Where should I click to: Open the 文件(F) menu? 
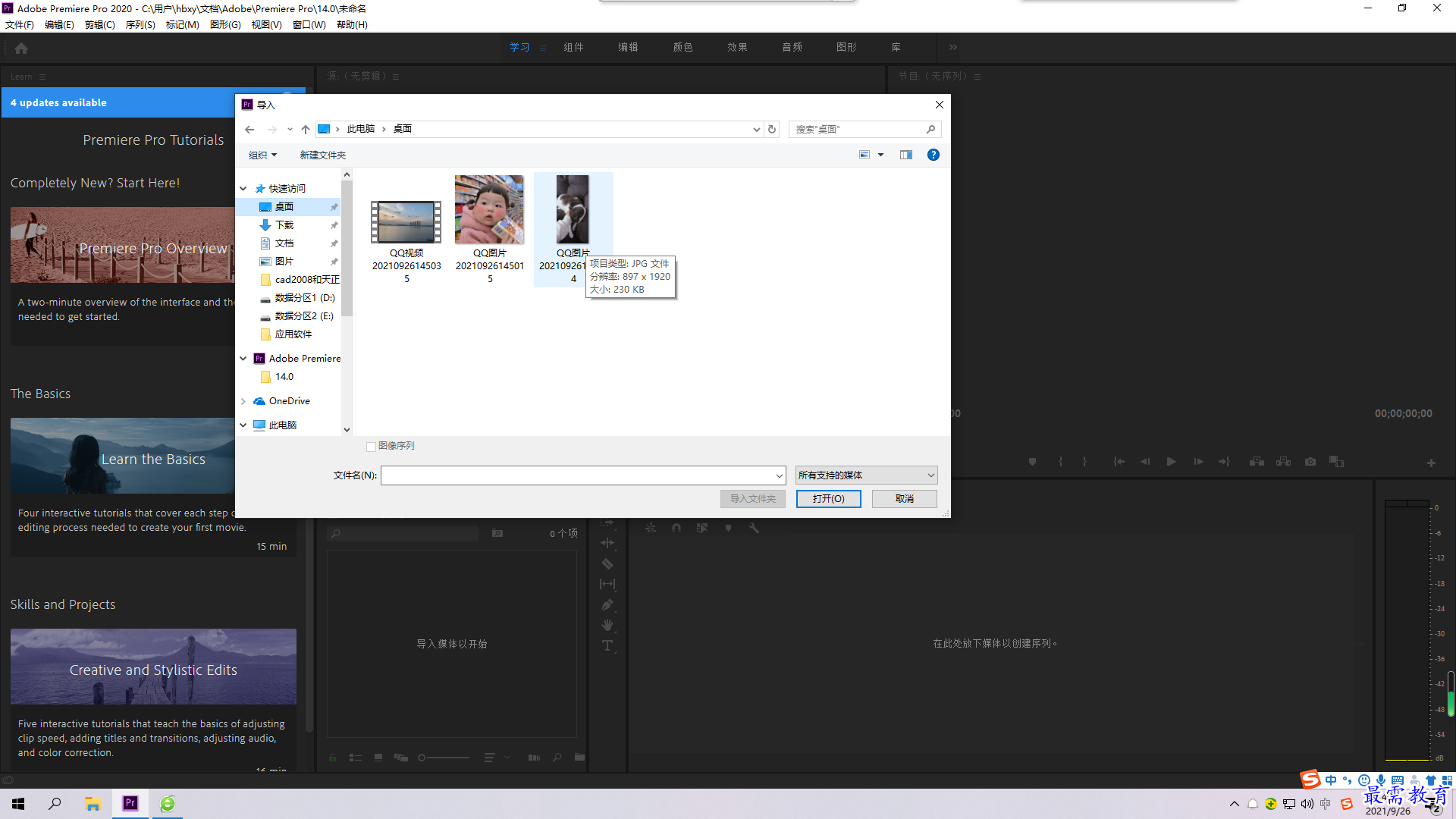click(19, 25)
